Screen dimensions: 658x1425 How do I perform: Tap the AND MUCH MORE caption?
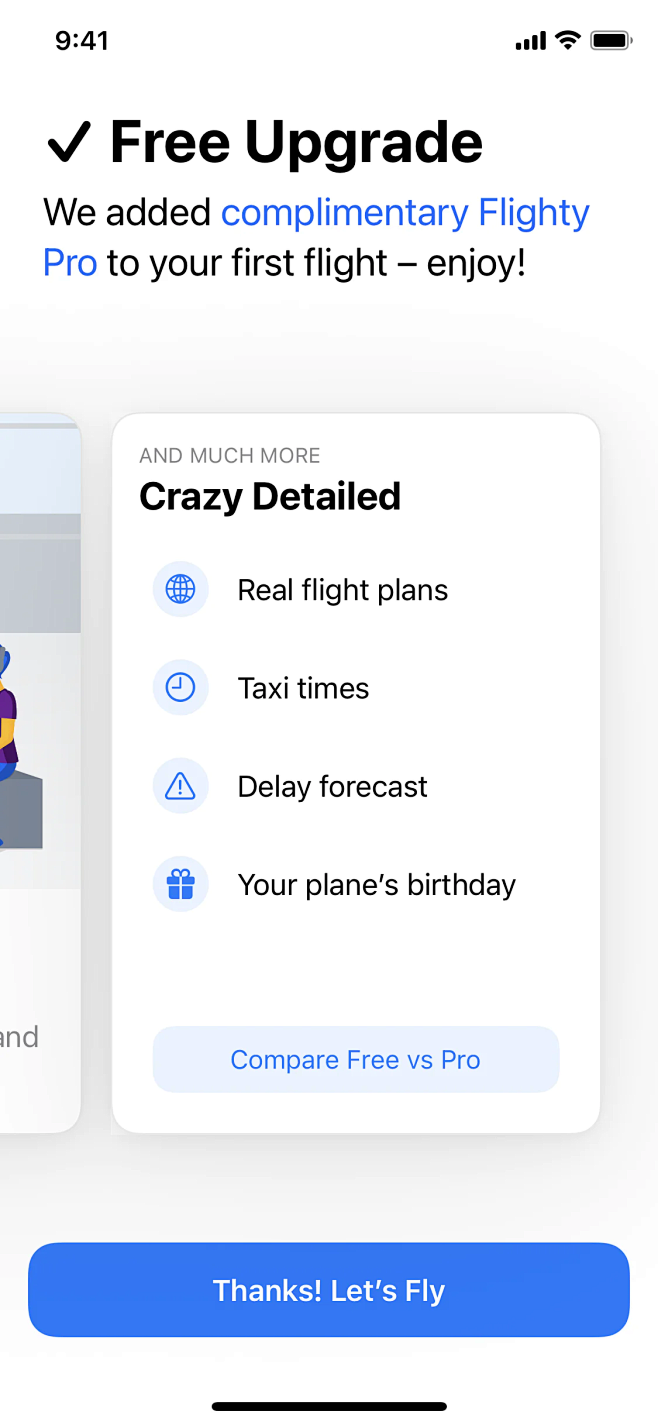(230, 456)
